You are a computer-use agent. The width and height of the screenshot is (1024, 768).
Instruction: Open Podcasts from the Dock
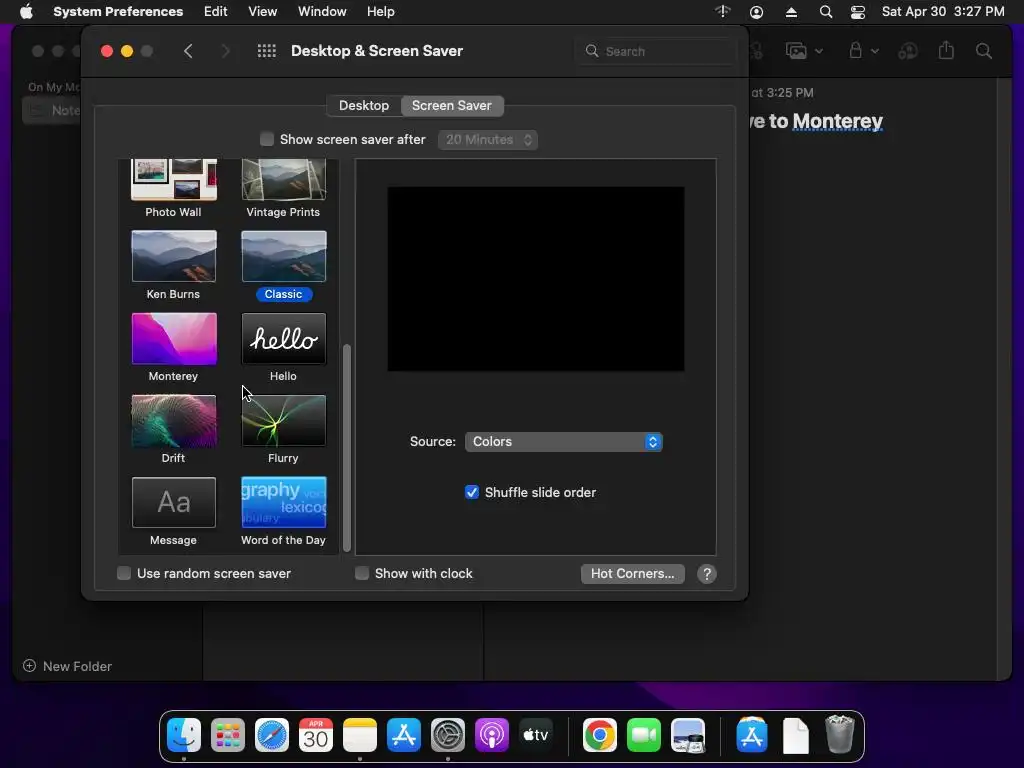[492, 735]
